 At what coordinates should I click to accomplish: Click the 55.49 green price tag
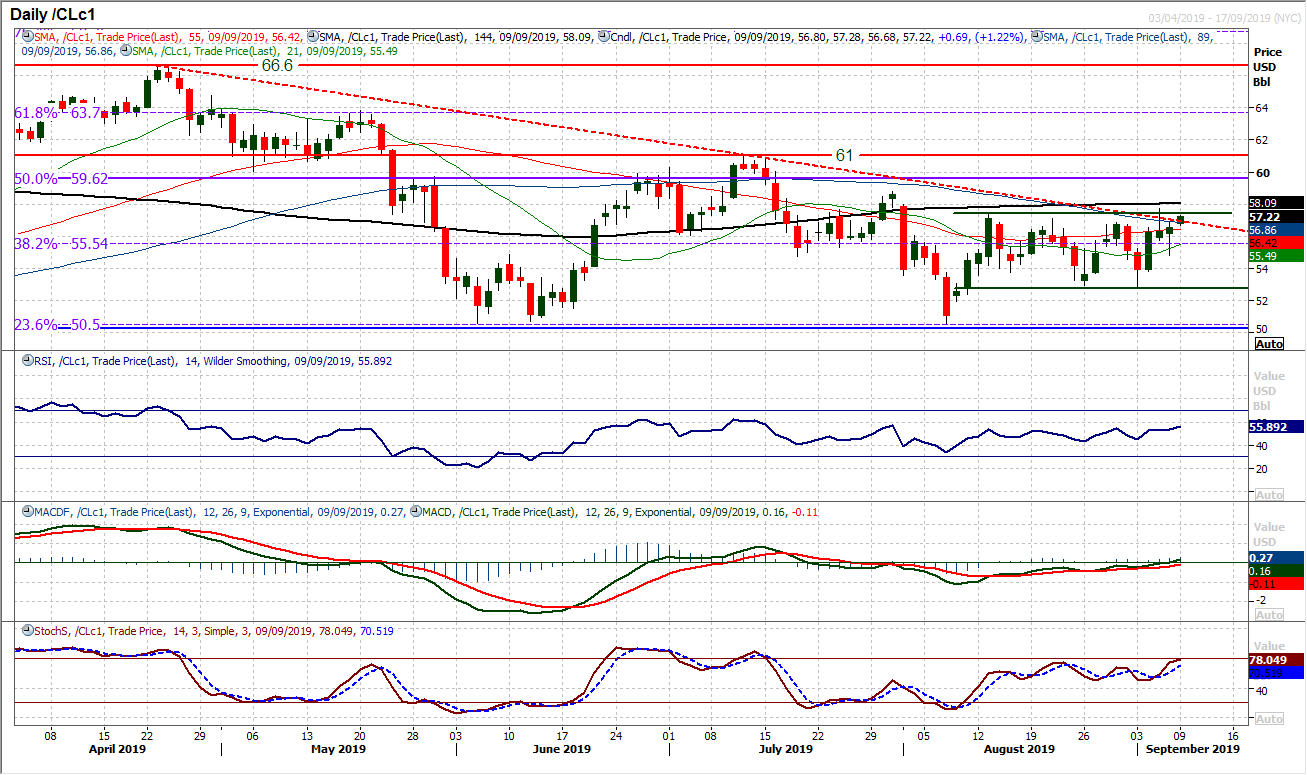click(1276, 255)
